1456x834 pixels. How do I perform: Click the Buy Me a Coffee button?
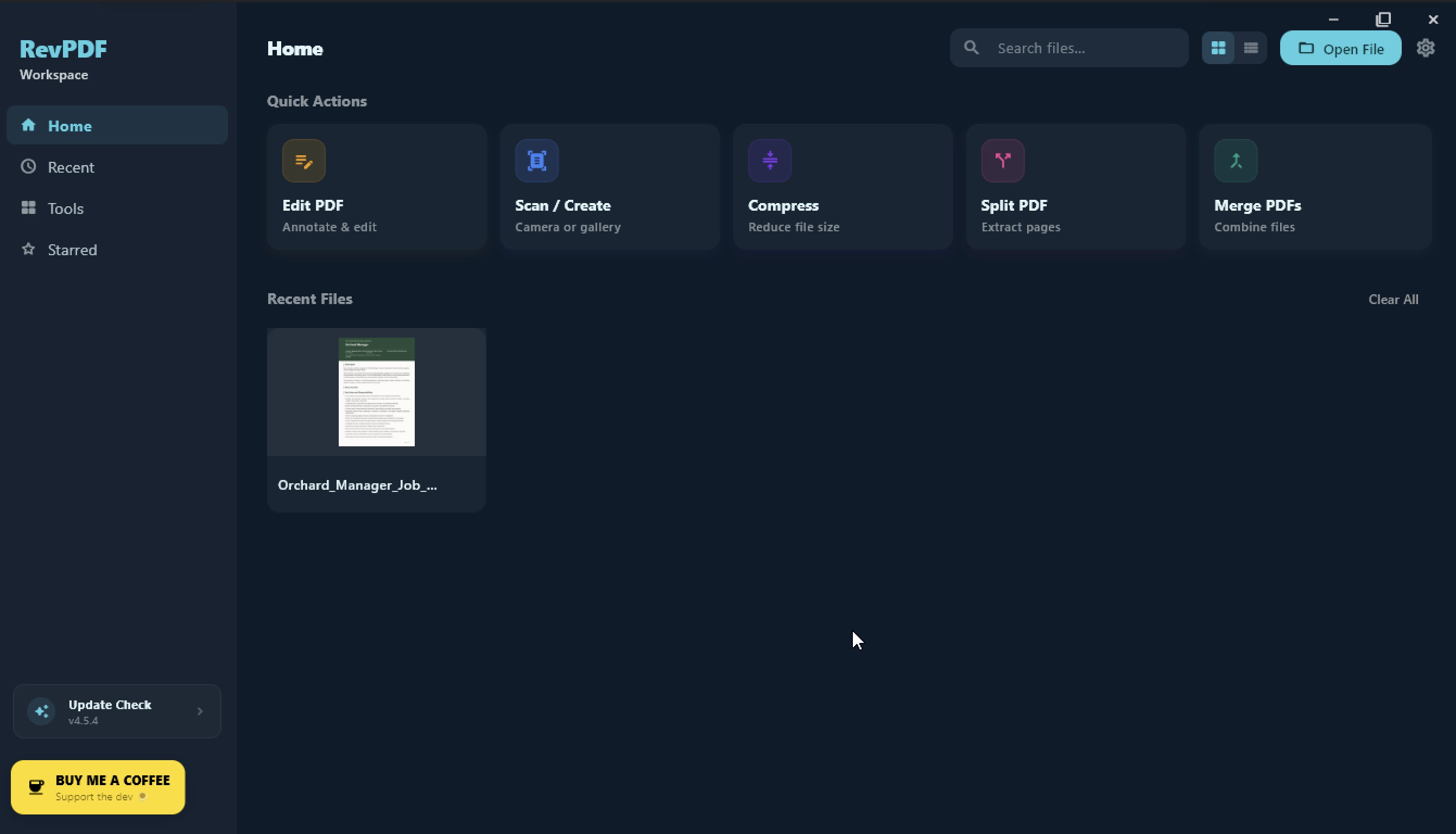[98, 787]
